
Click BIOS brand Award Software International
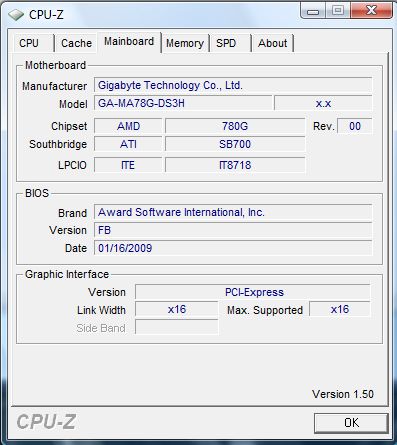tap(233, 212)
